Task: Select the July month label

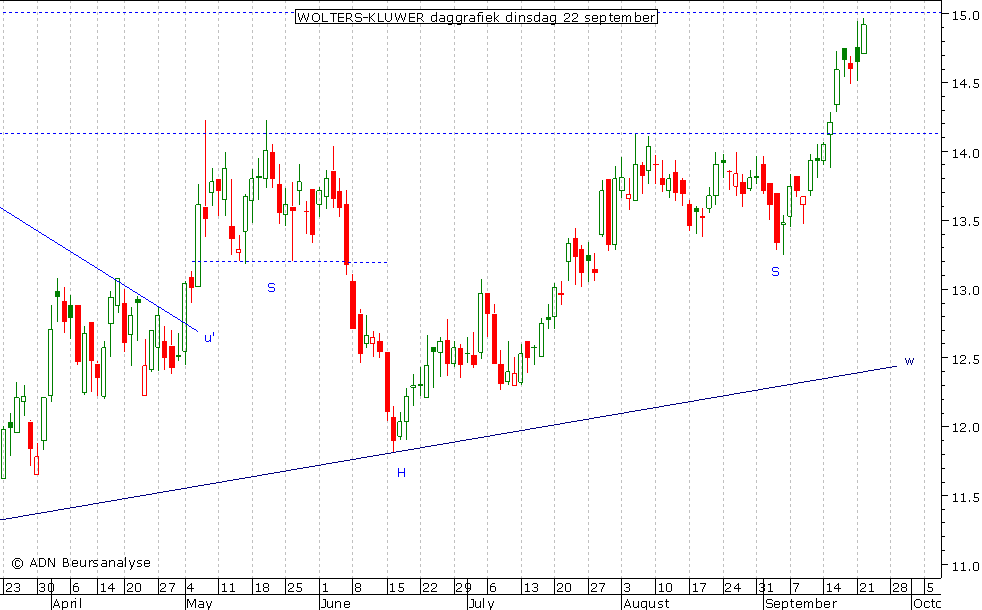Action: (x=482, y=603)
